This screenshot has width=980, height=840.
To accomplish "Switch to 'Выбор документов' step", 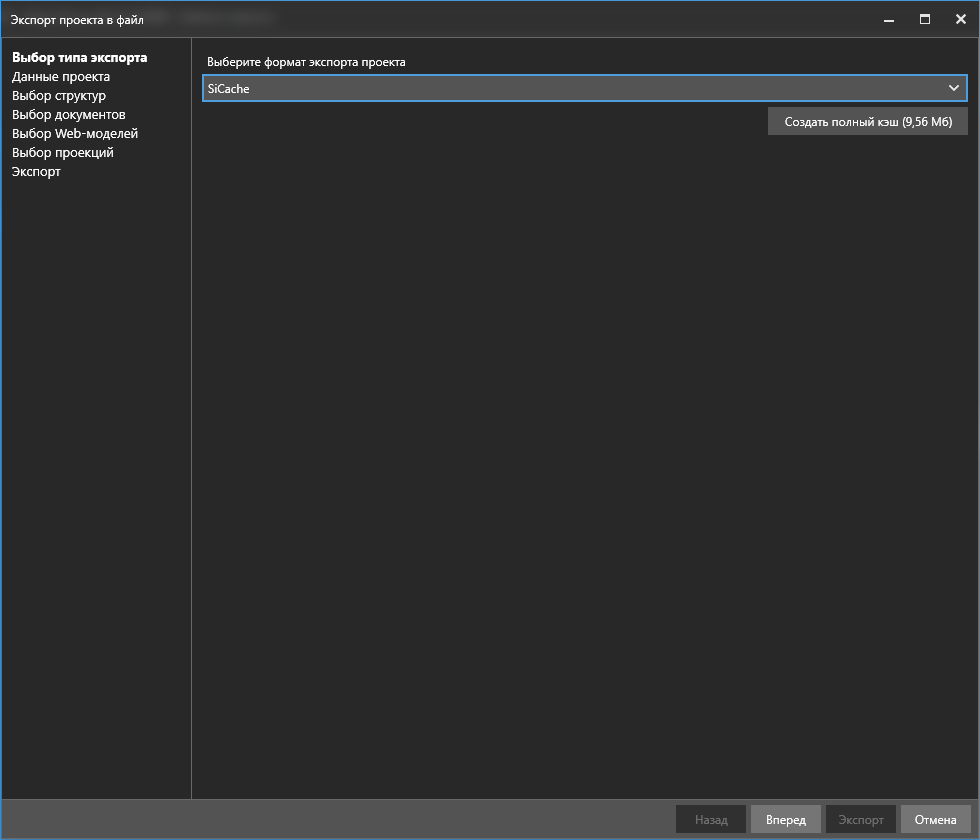I will point(69,115).
